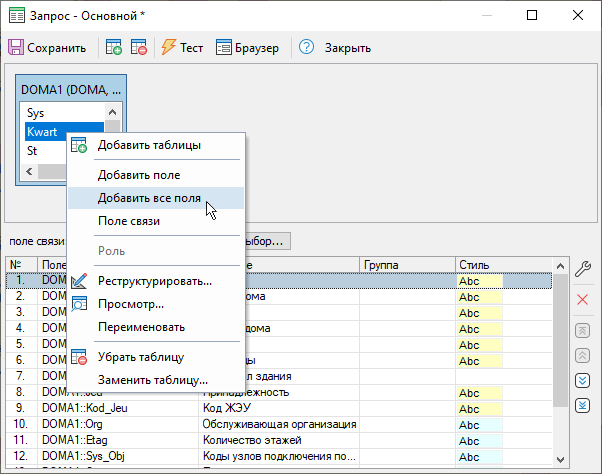Click the Сохранить (Save) toolbar button

(48, 48)
